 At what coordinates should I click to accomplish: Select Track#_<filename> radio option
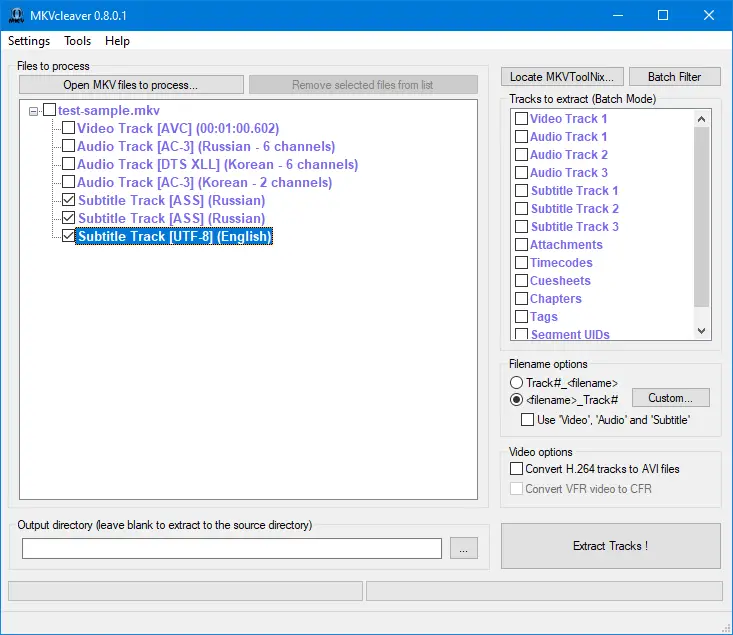click(x=516, y=382)
